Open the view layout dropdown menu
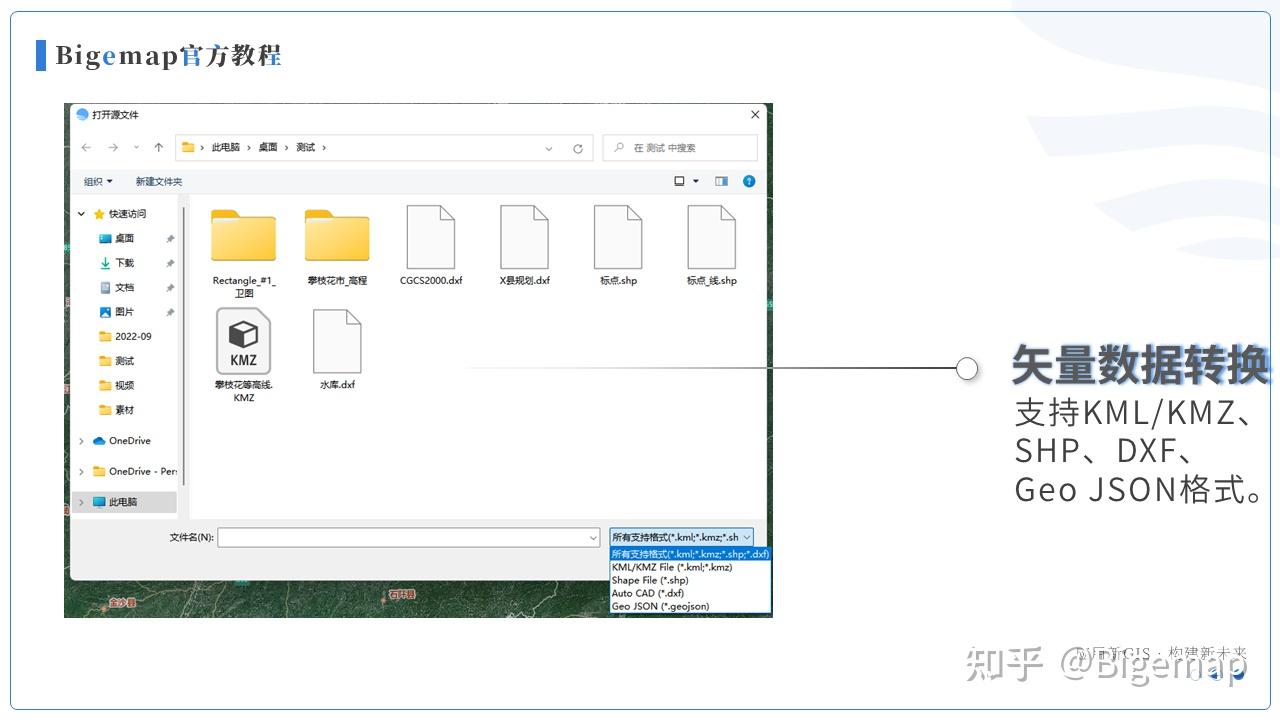 [694, 181]
